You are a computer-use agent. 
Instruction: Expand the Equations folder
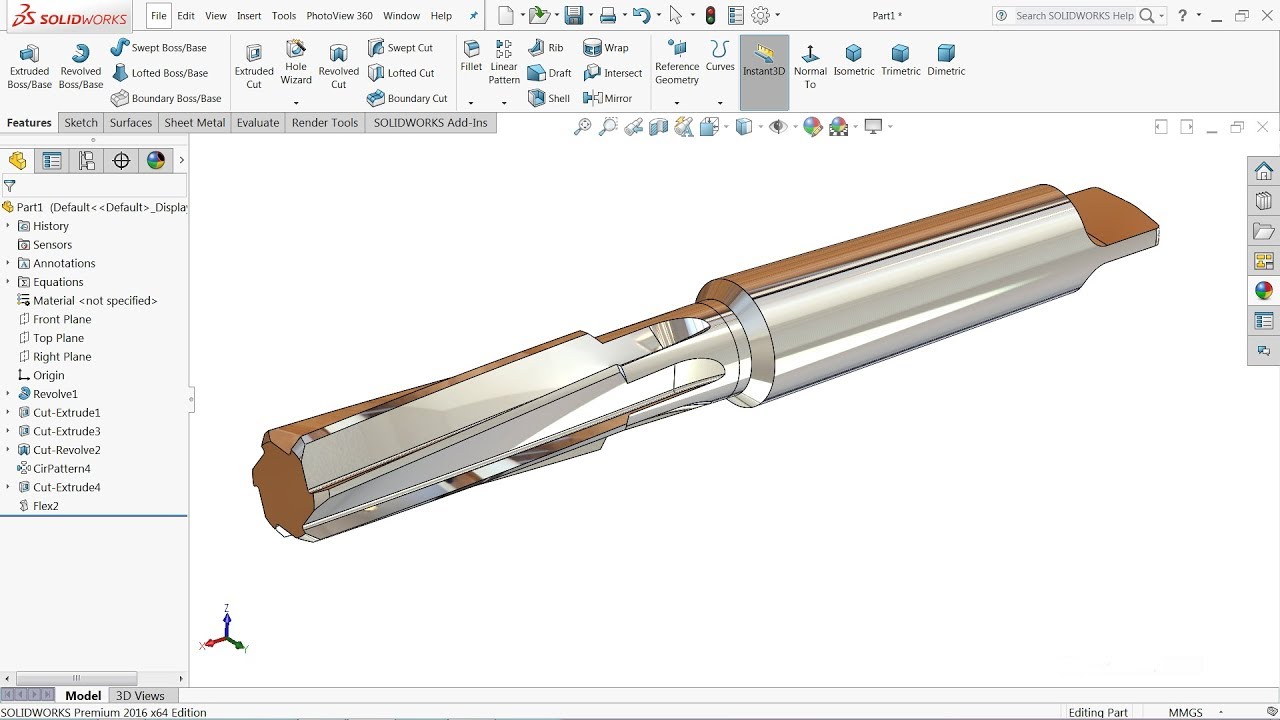(x=8, y=282)
